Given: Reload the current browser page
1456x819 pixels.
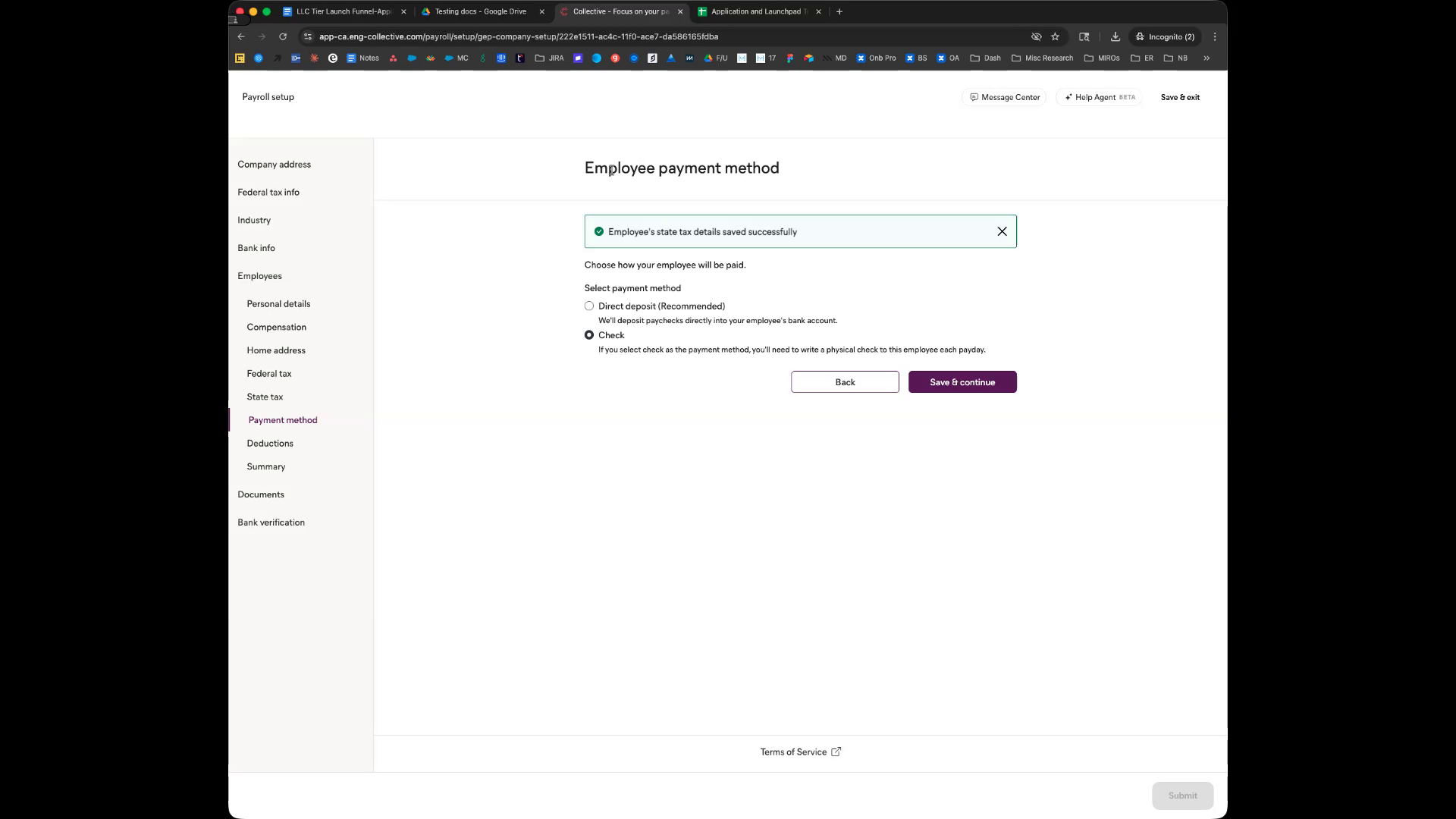Looking at the screenshot, I should click(283, 36).
